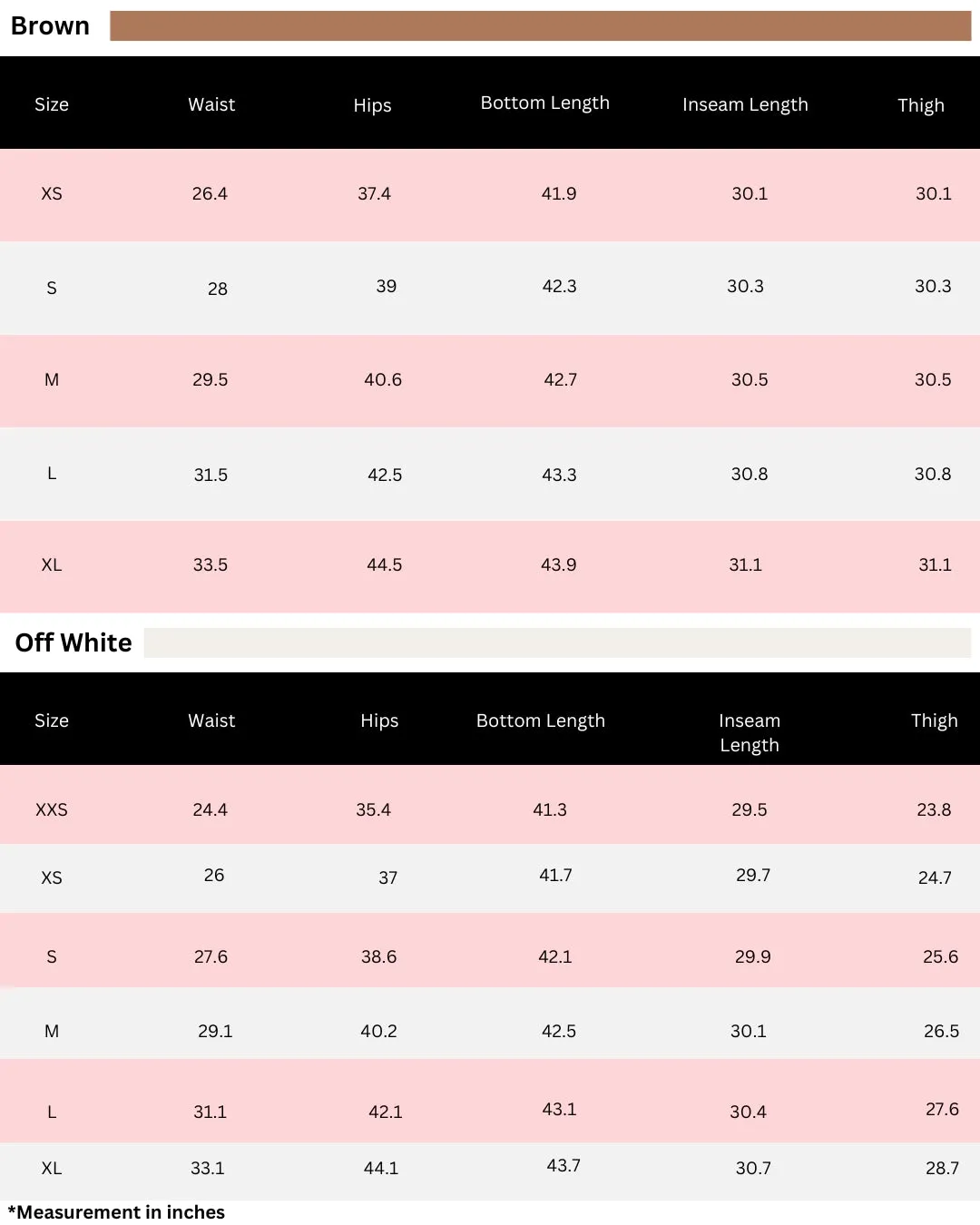Screen dimensions: 980x1225
Task: Click the 30.4 inseam value
Action: click(x=748, y=1112)
